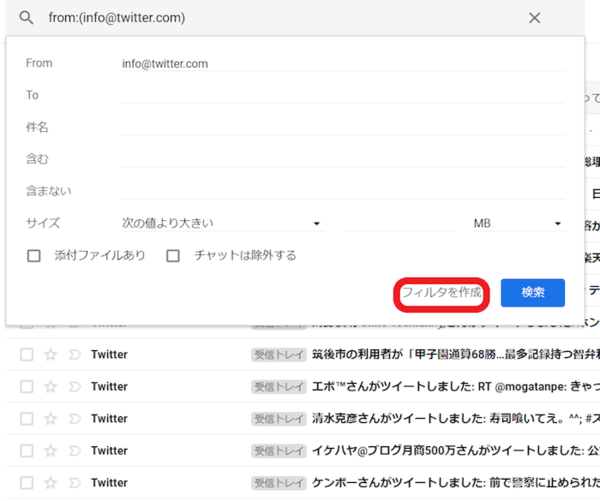Open the email 清水克彦さんがツイートしました: 寿司喰いてえ

click(455, 418)
